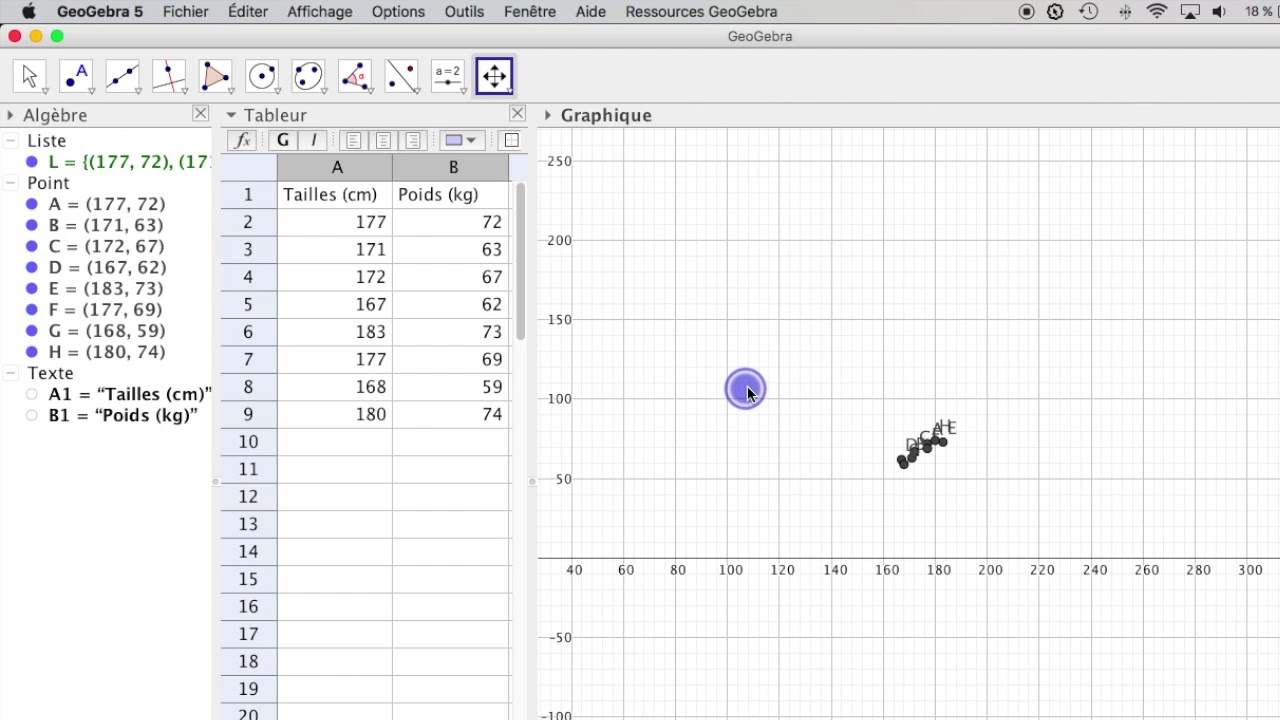
Task: Select the Point tool
Action: 76,76
